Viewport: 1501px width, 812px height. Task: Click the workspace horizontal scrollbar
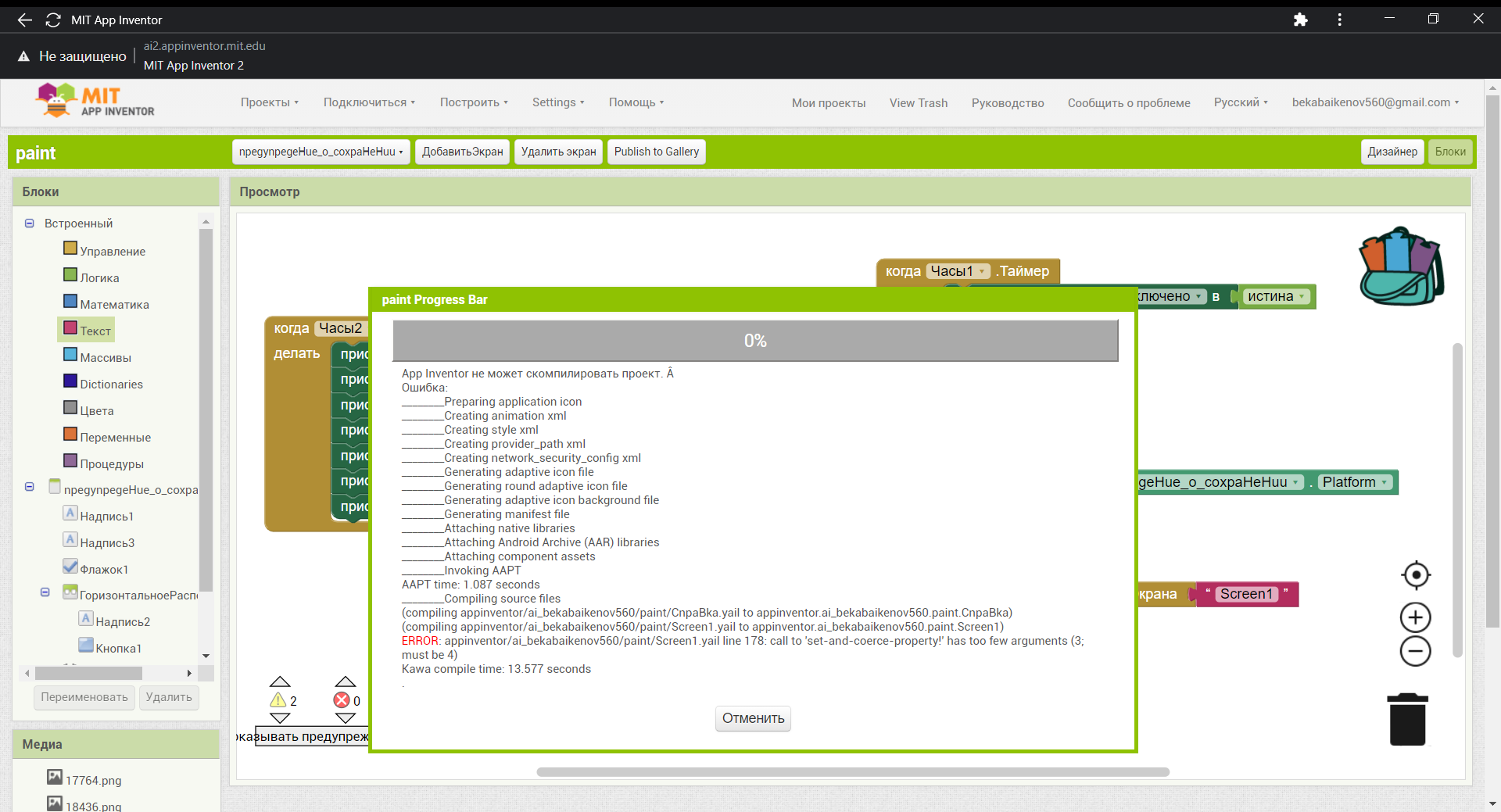(852, 772)
